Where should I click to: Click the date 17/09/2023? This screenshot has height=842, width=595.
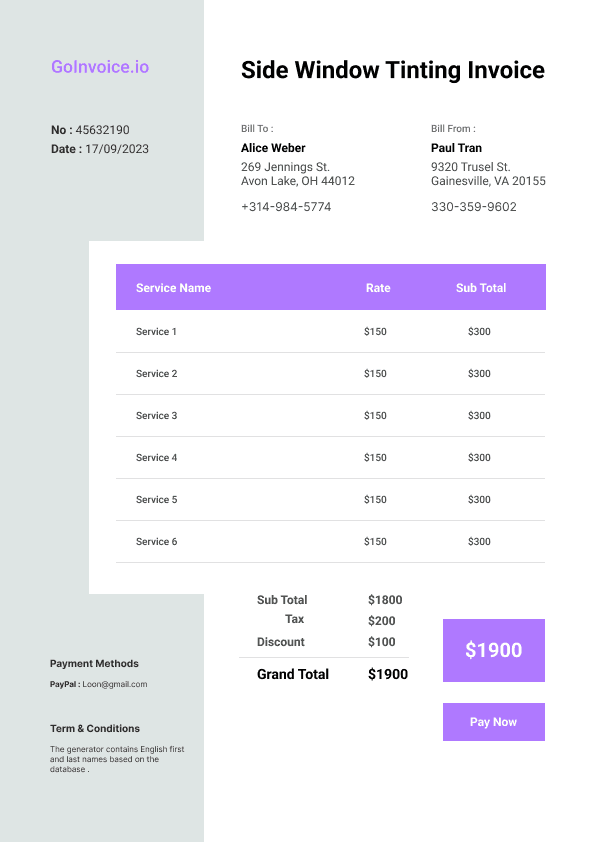117,149
